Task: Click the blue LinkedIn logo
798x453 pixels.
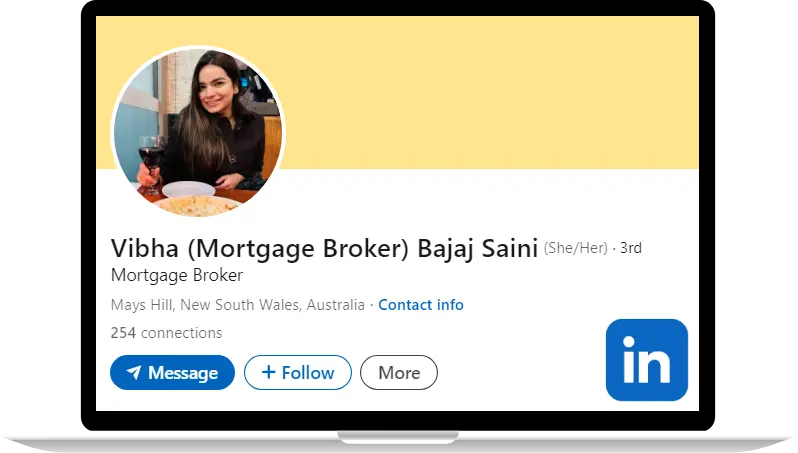Action: pos(646,359)
